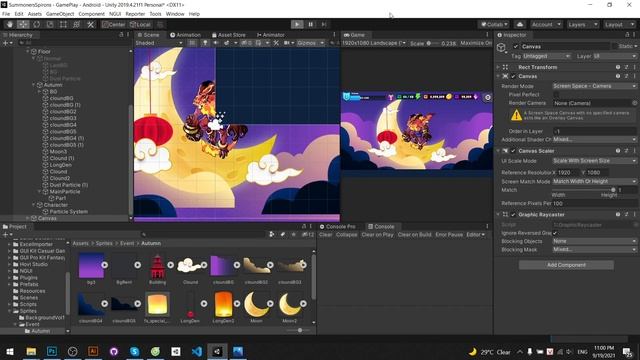Open the Shaded draw mode dropdown
The width and height of the screenshot is (640, 360).
click(x=159, y=43)
